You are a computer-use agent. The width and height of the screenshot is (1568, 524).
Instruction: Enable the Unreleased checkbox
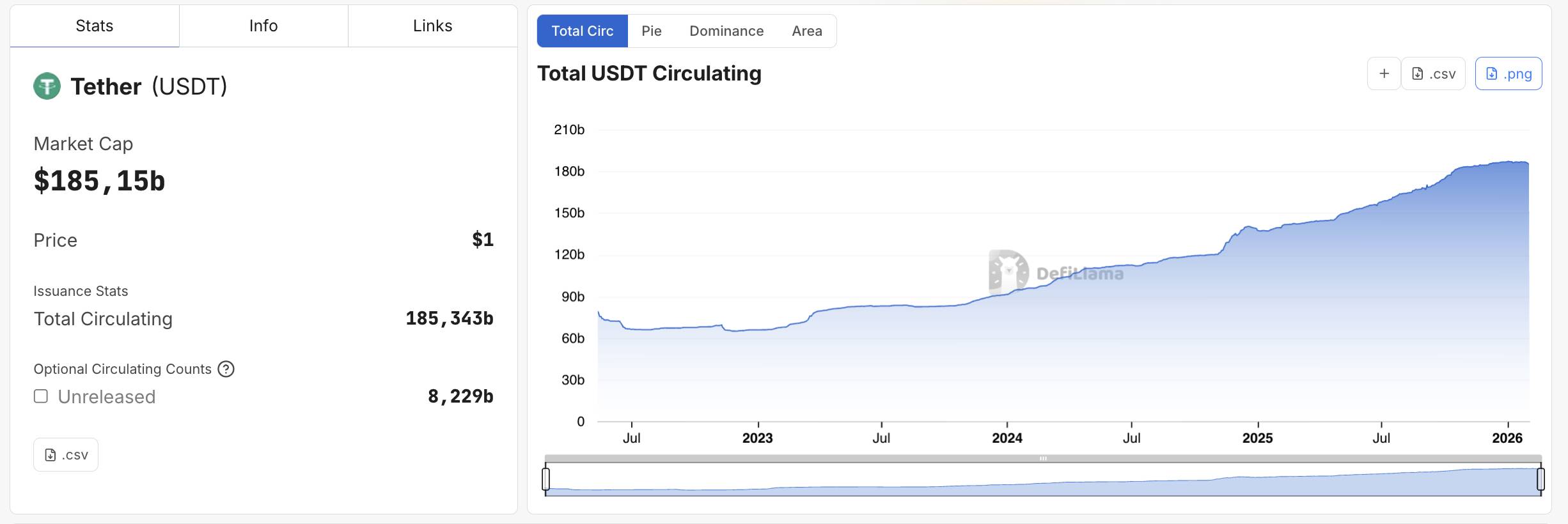click(x=41, y=397)
